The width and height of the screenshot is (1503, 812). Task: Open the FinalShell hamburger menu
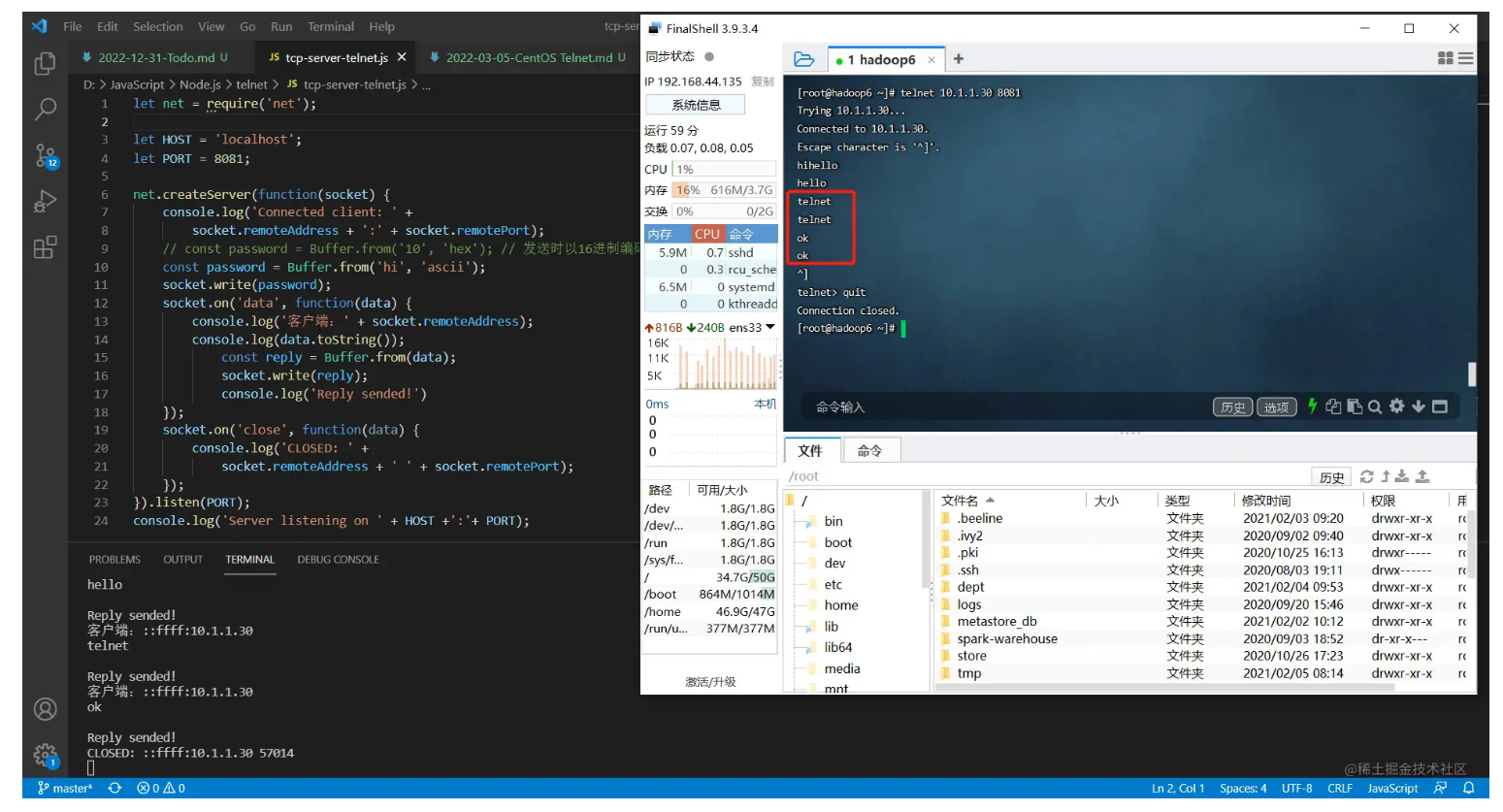pos(1466,58)
